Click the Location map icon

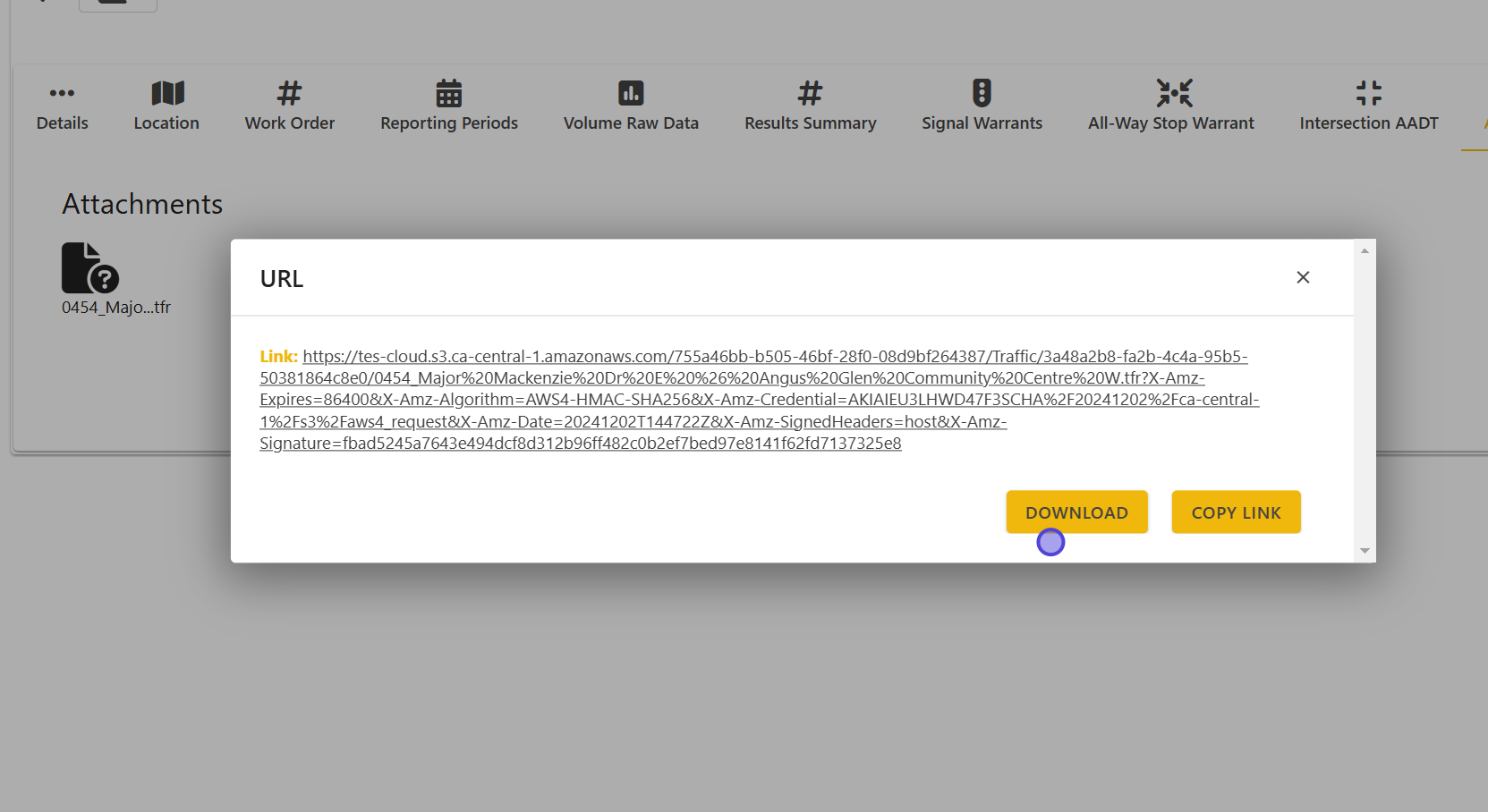tap(167, 93)
